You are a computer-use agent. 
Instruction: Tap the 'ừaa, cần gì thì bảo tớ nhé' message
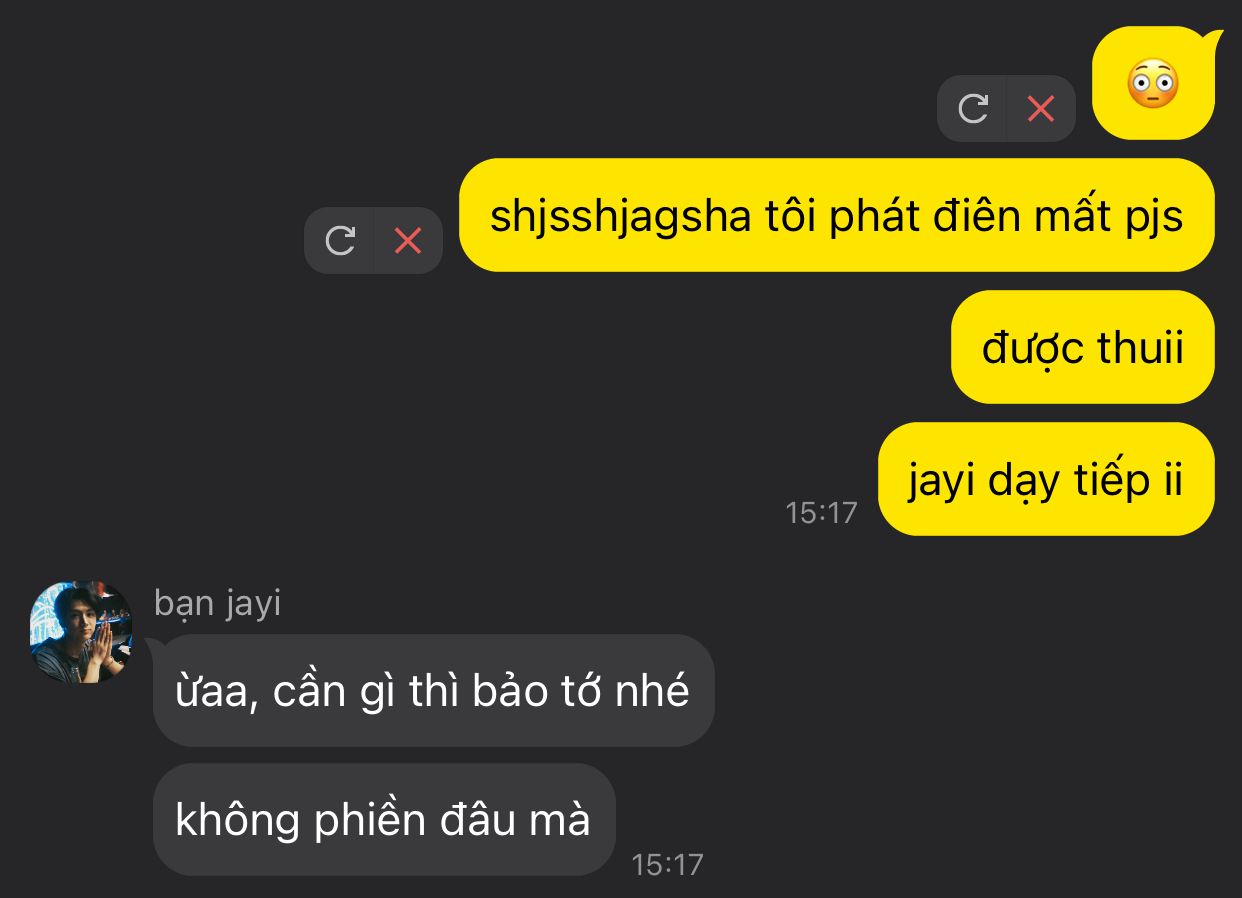pos(433,690)
